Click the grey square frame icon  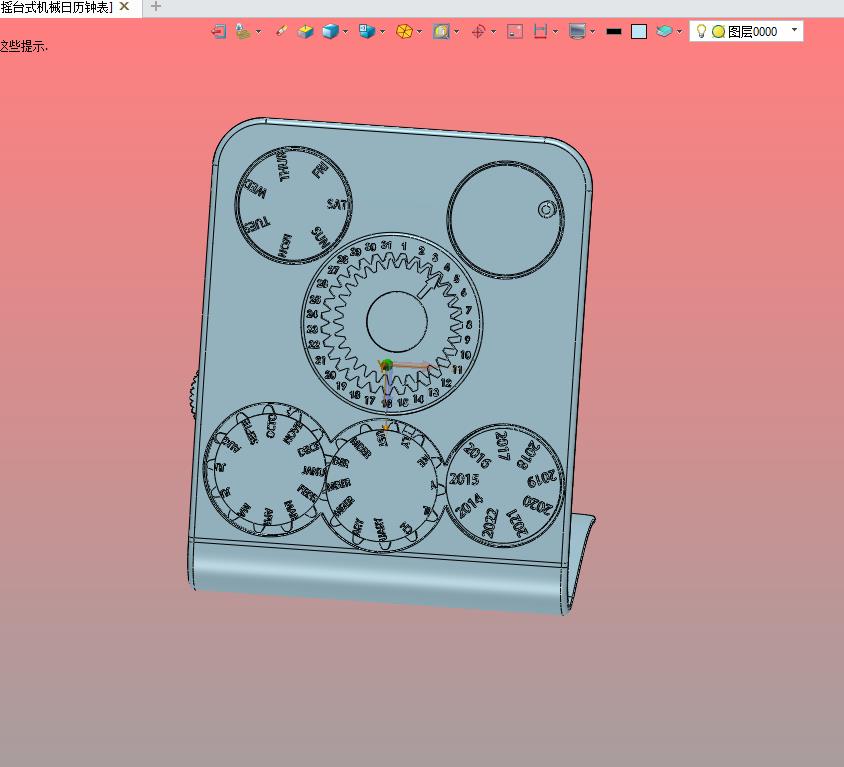(x=515, y=32)
